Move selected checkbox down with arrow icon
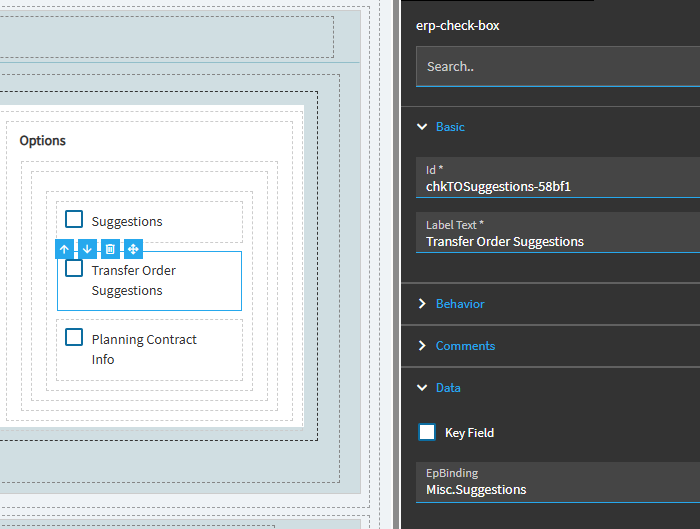 pyautogui.click(x=87, y=249)
